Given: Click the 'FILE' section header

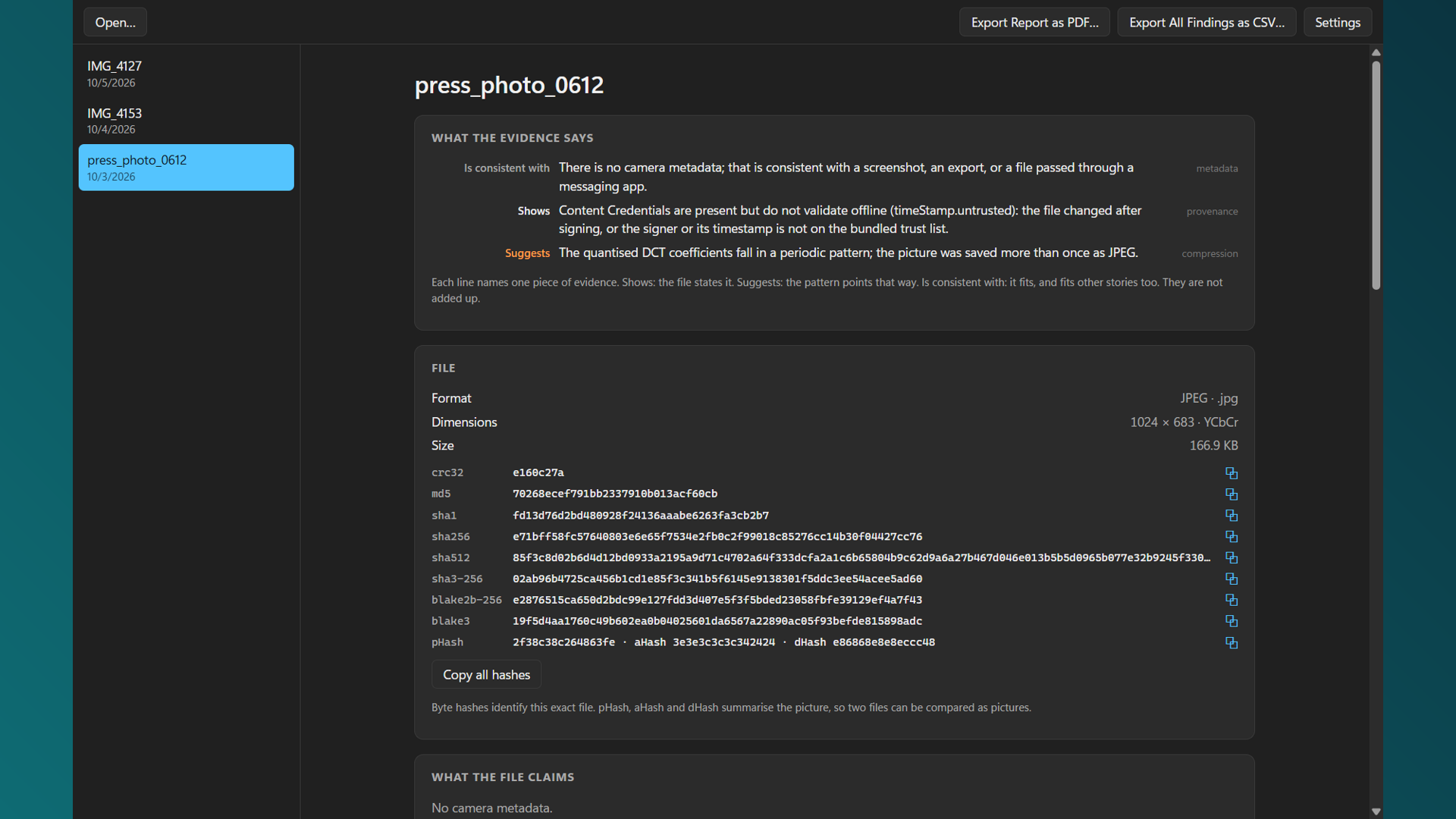Looking at the screenshot, I should (444, 368).
